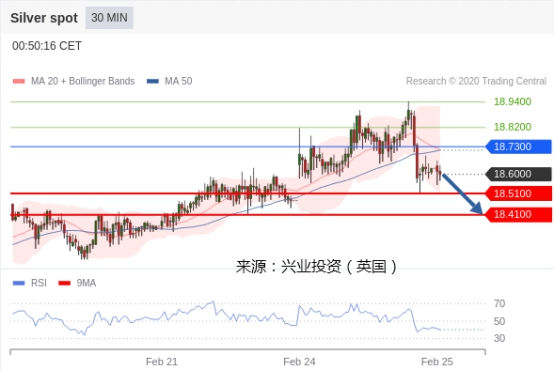
Task: Click the Feb 24 date label
Action: pos(299,362)
